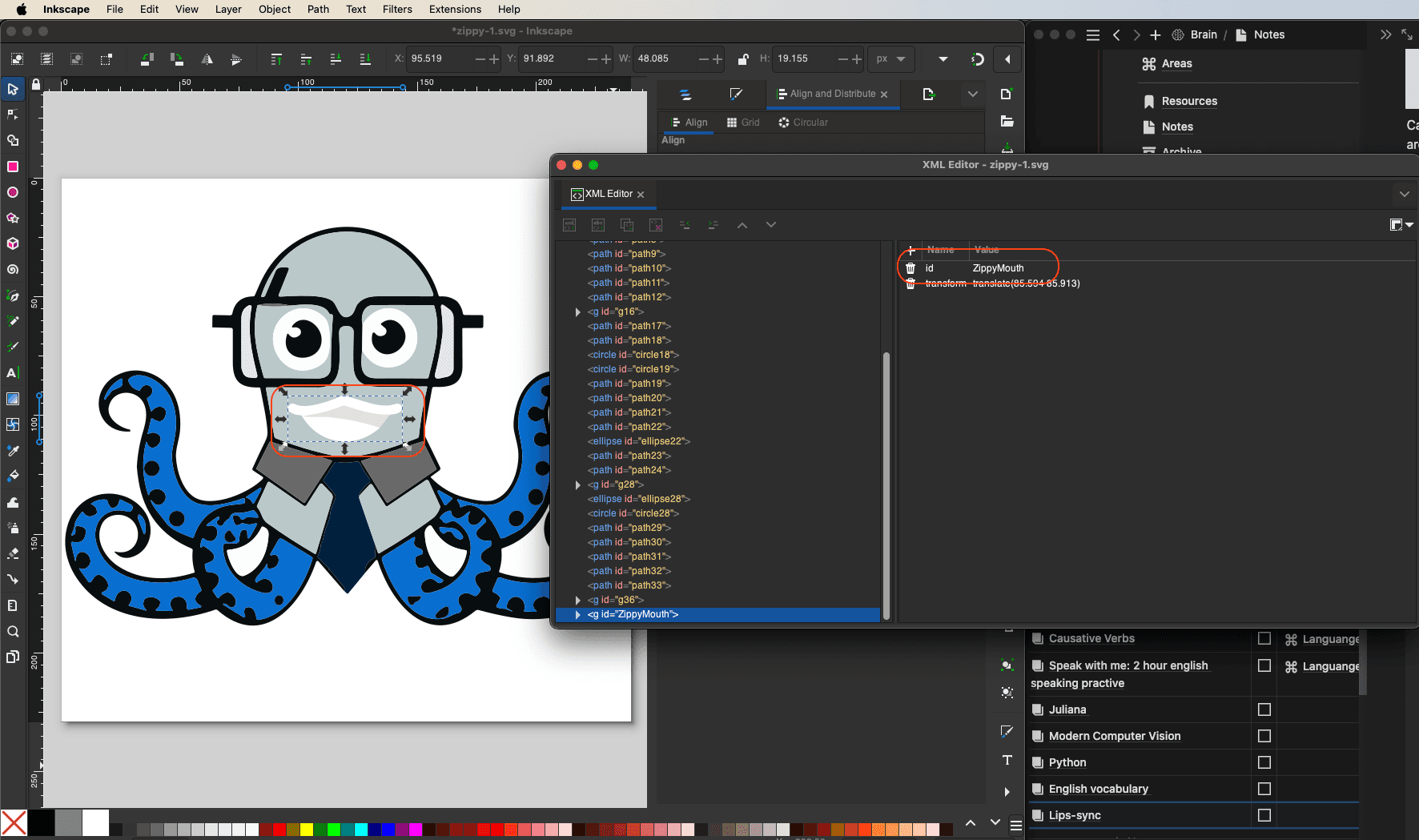Switch to the Circular tab

point(802,123)
